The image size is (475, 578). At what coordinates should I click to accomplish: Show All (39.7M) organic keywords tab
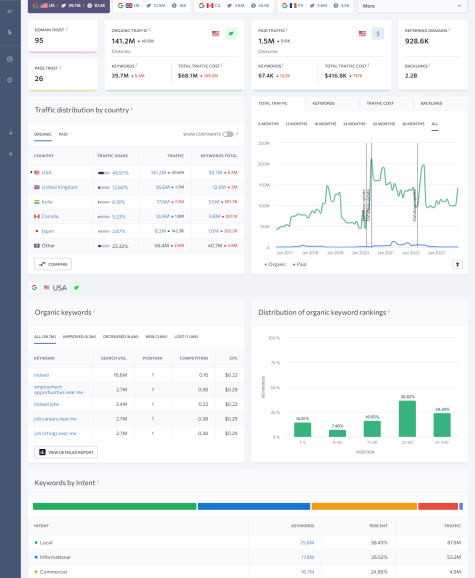click(x=45, y=337)
